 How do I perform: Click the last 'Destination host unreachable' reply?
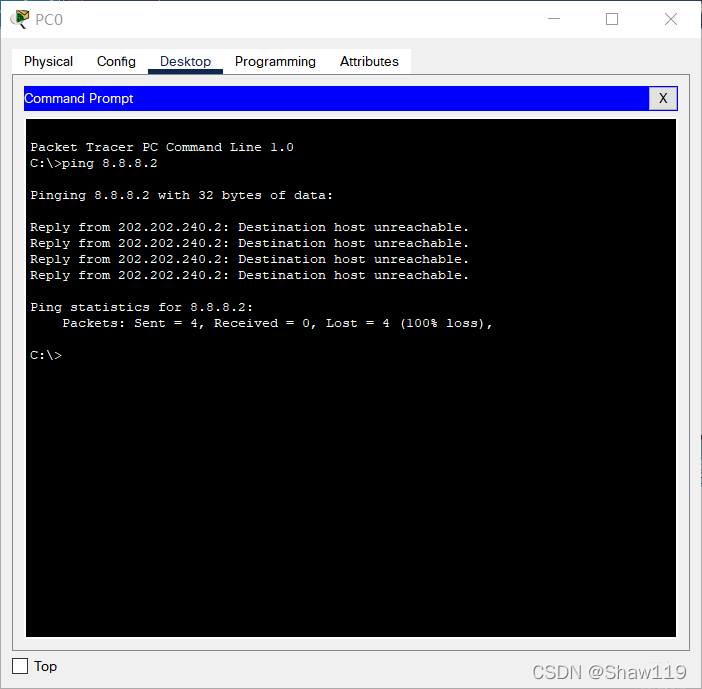tap(249, 275)
